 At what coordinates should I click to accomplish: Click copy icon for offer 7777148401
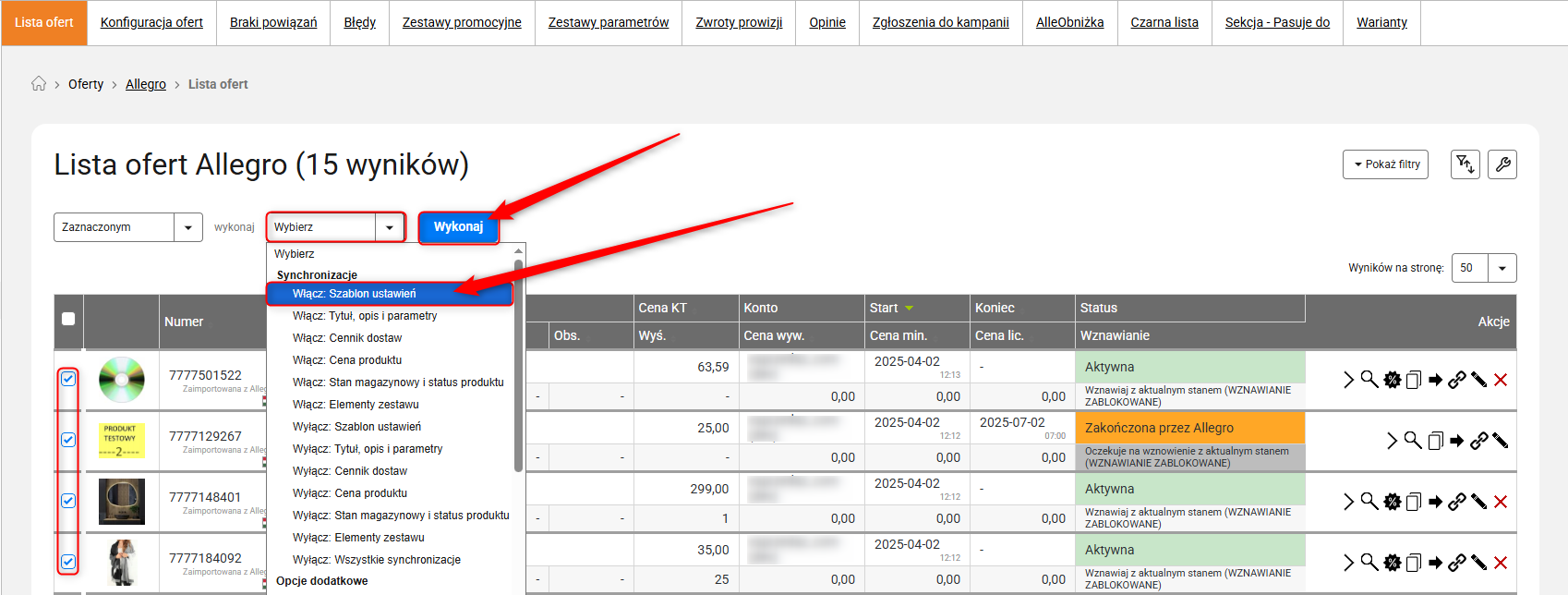(1414, 502)
